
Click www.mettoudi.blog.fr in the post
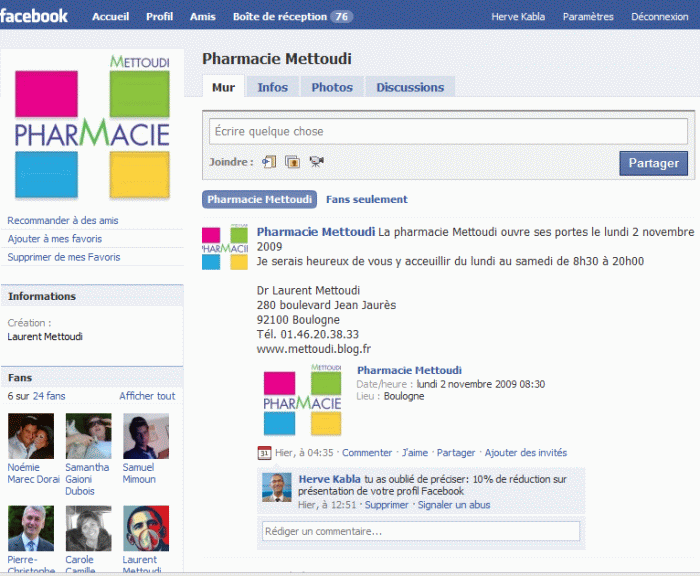(x=313, y=349)
